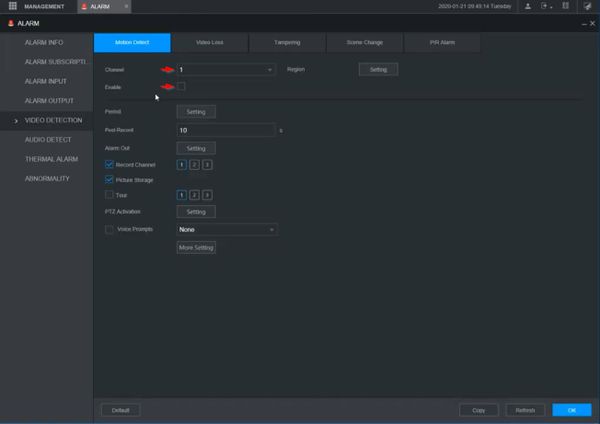Click the Period Setting button

196,112
